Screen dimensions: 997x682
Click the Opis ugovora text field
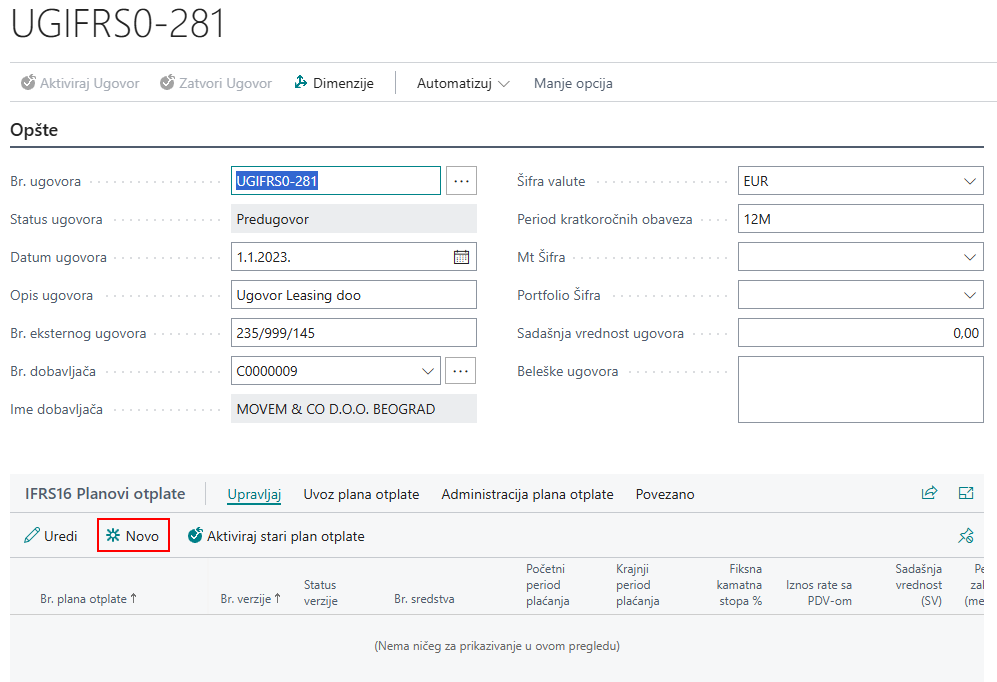point(354,295)
